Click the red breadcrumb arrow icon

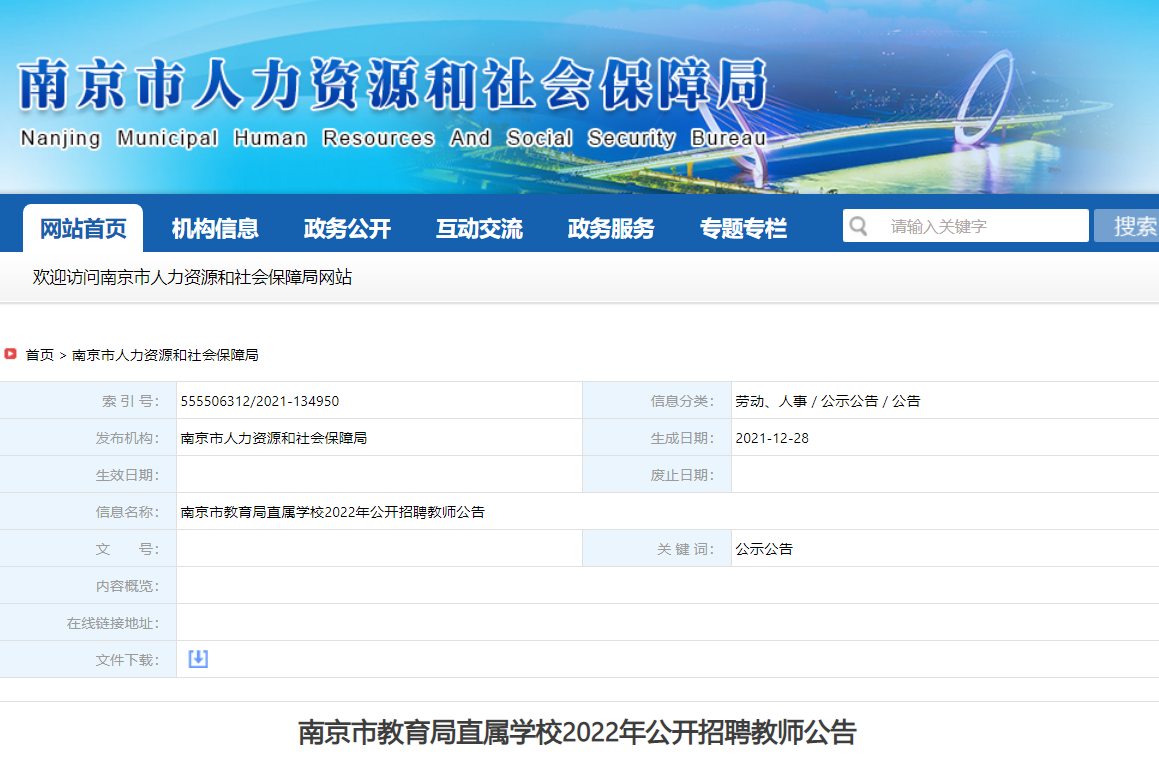pyautogui.click(x=10, y=354)
